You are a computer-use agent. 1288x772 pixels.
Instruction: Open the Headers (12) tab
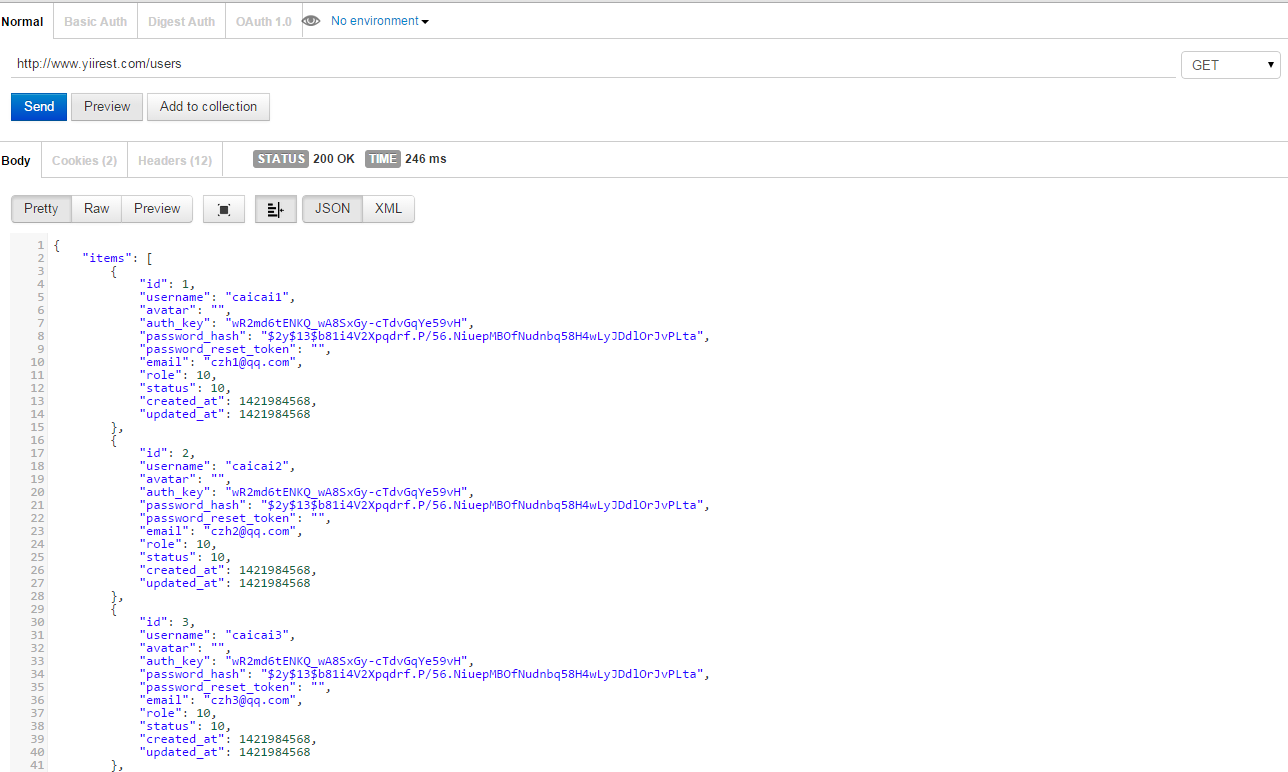tap(175, 160)
